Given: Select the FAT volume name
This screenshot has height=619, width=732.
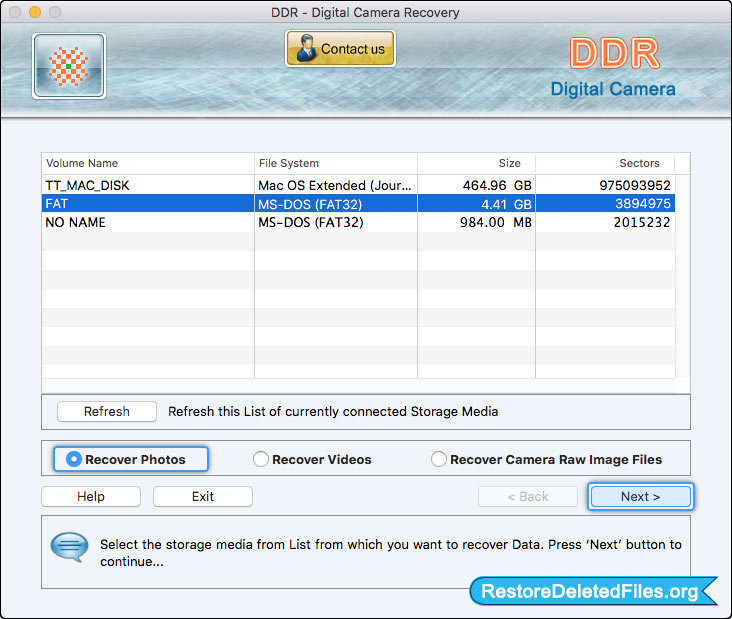Looking at the screenshot, I should pos(56,204).
